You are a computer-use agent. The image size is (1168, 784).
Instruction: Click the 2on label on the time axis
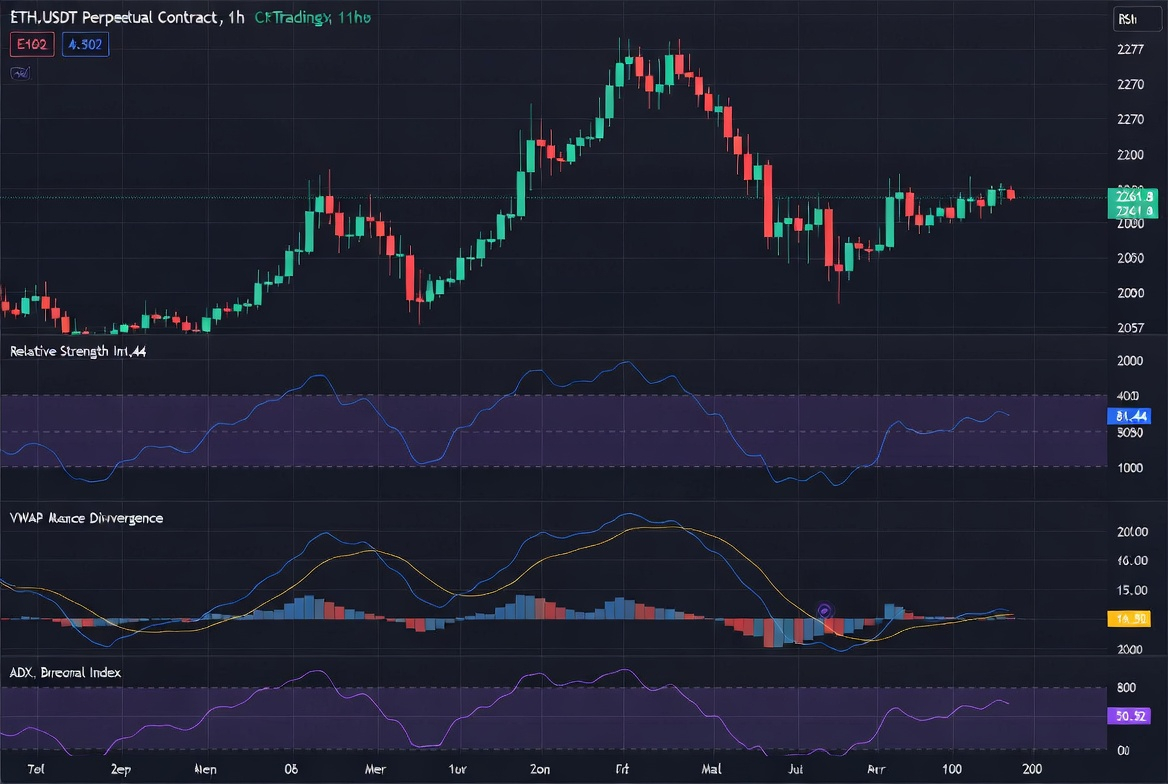(540, 769)
